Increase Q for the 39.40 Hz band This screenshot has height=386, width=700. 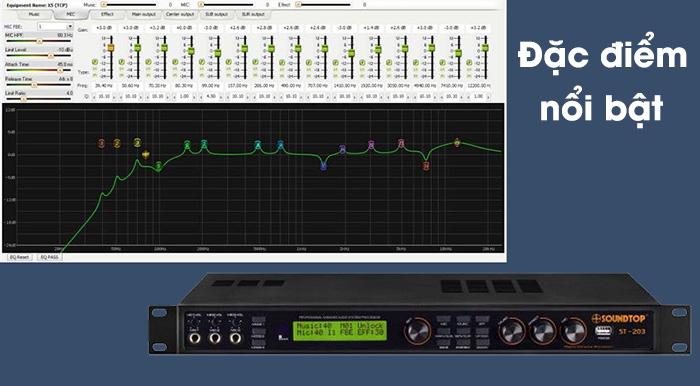114,96
